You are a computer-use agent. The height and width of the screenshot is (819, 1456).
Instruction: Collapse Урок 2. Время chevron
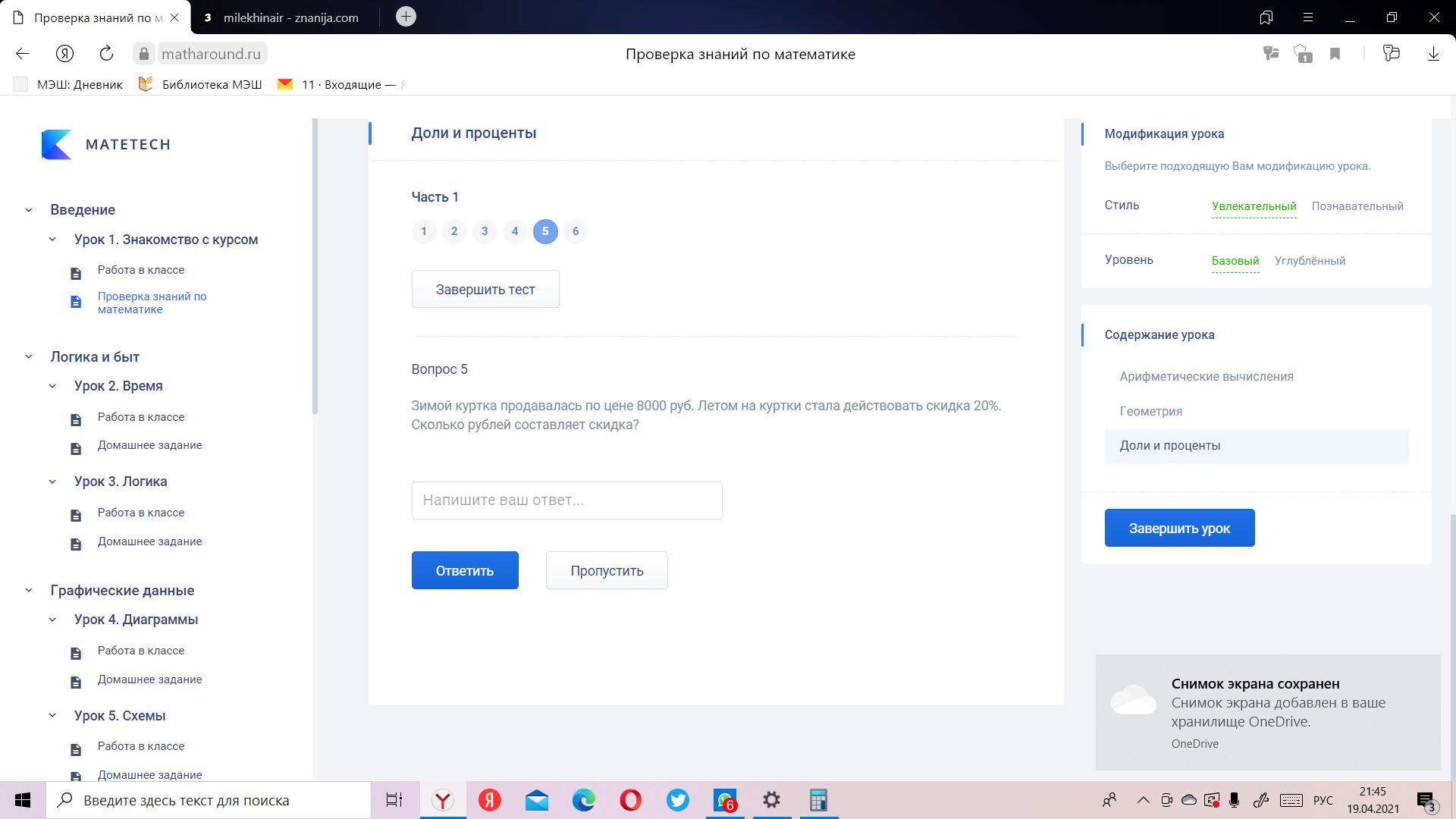52,386
